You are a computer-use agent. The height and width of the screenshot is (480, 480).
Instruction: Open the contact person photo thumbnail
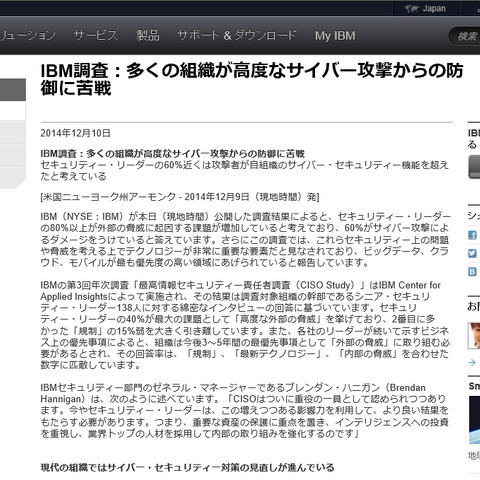474,335
